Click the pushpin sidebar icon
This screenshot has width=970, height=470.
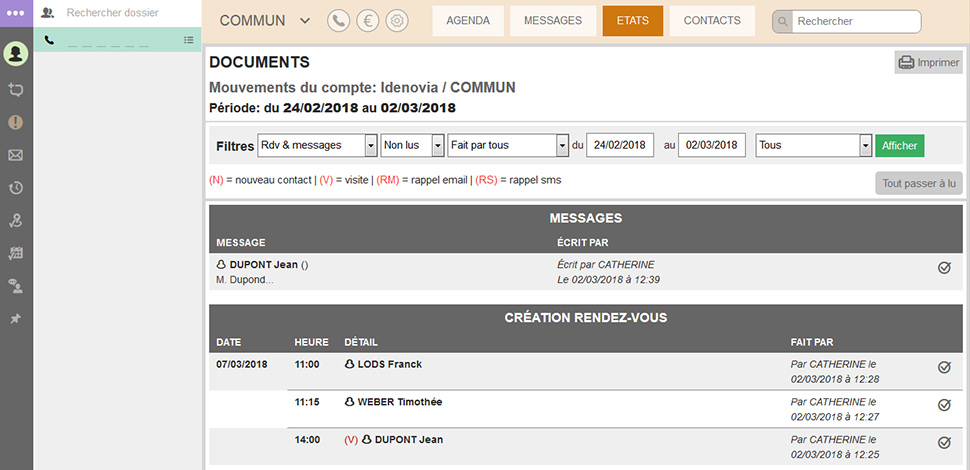[x=16, y=318]
